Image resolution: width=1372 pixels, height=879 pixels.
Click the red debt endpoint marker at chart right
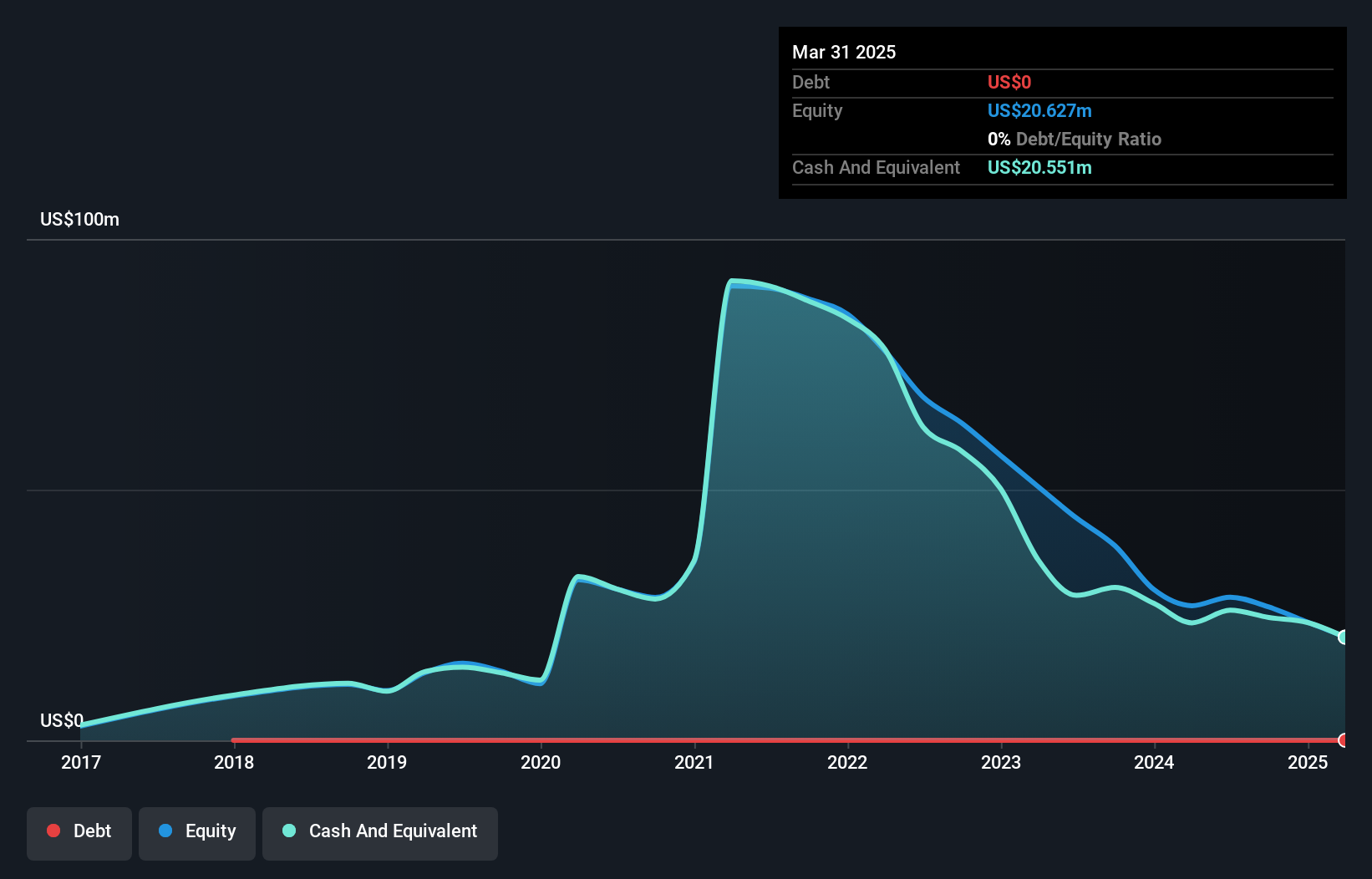(1342, 740)
